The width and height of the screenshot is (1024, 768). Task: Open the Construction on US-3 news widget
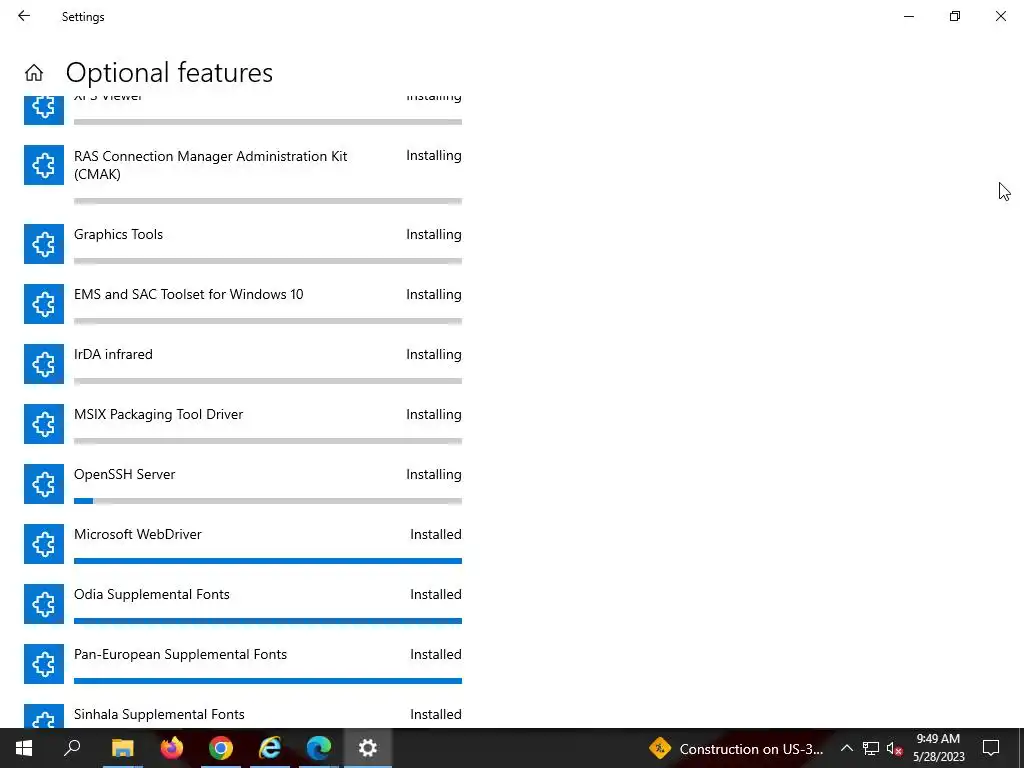pyautogui.click(x=736, y=748)
